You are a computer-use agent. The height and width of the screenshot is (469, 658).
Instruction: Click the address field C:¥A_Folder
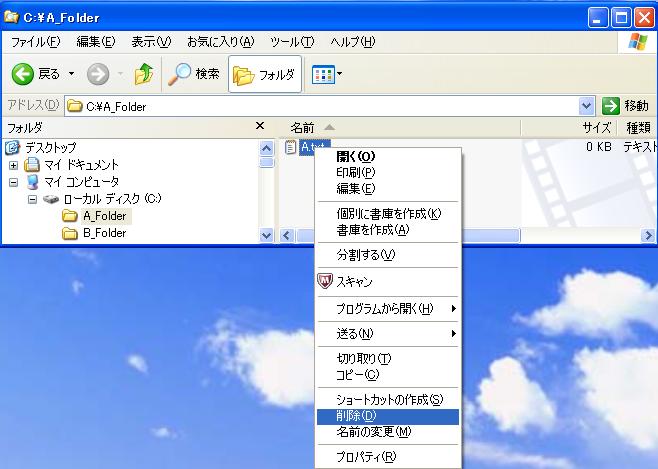321,106
